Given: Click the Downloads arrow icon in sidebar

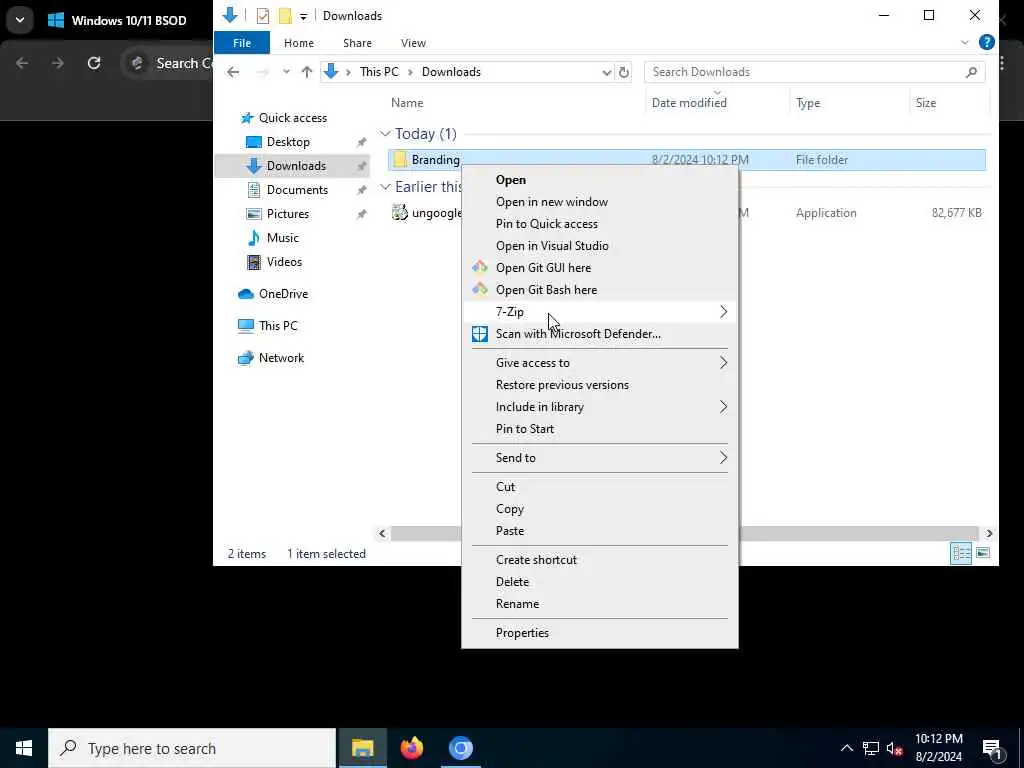Looking at the screenshot, I should pos(253,166).
